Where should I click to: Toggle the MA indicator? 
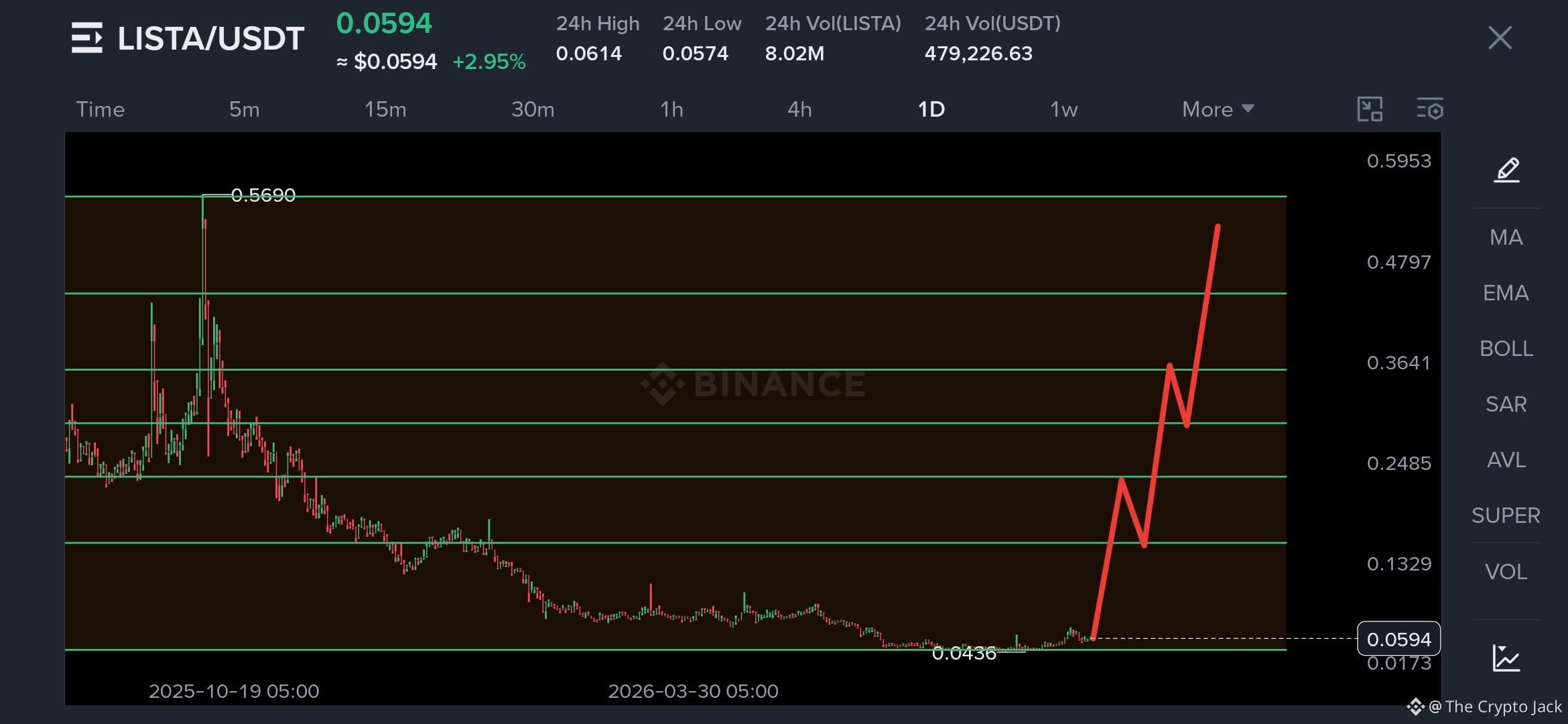(x=1506, y=237)
